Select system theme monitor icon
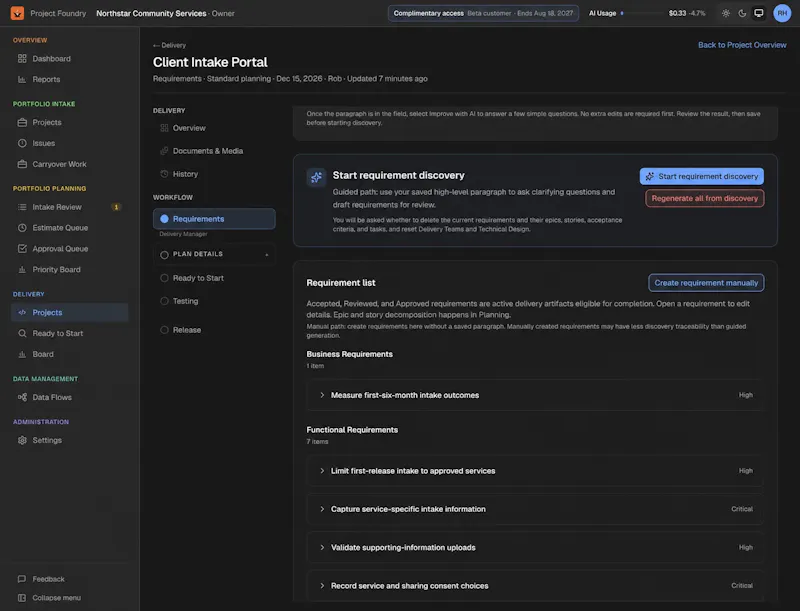Image resolution: width=800 pixels, height=611 pixels. (759, 13)
